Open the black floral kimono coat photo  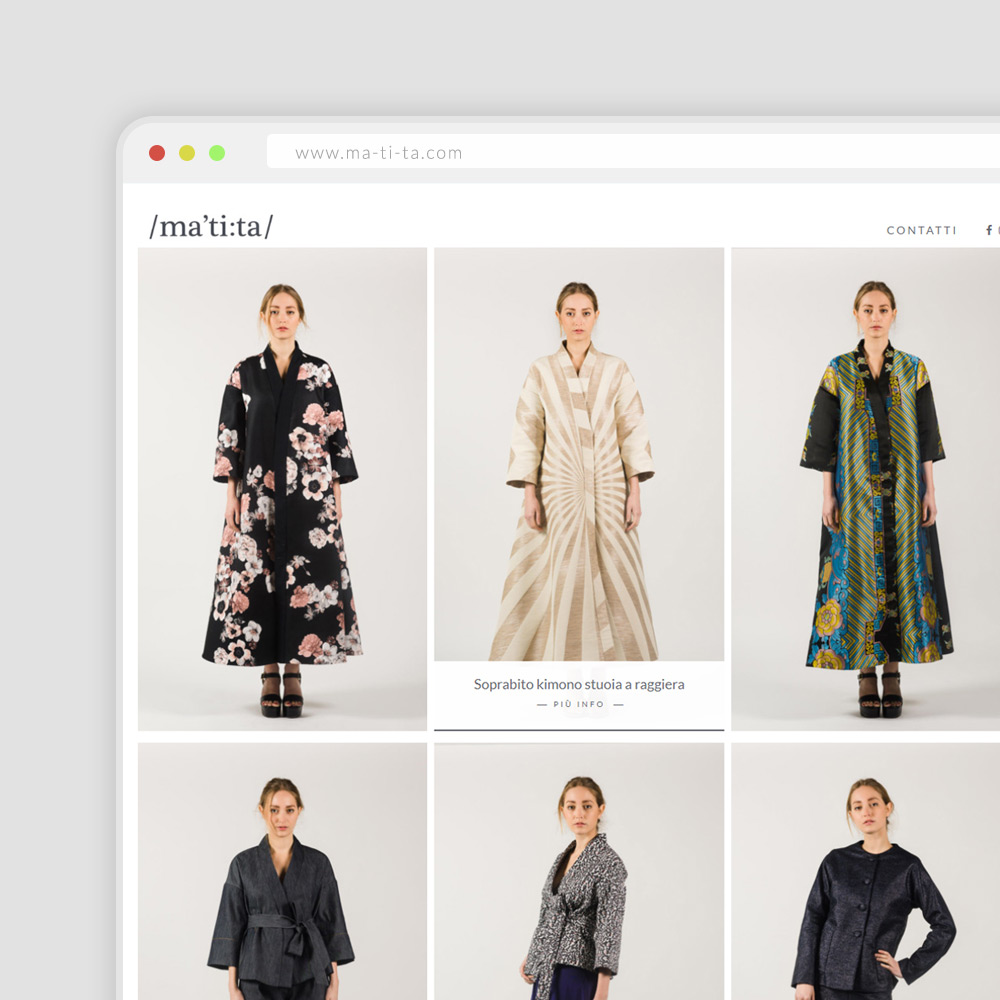(x=283, y=489)
